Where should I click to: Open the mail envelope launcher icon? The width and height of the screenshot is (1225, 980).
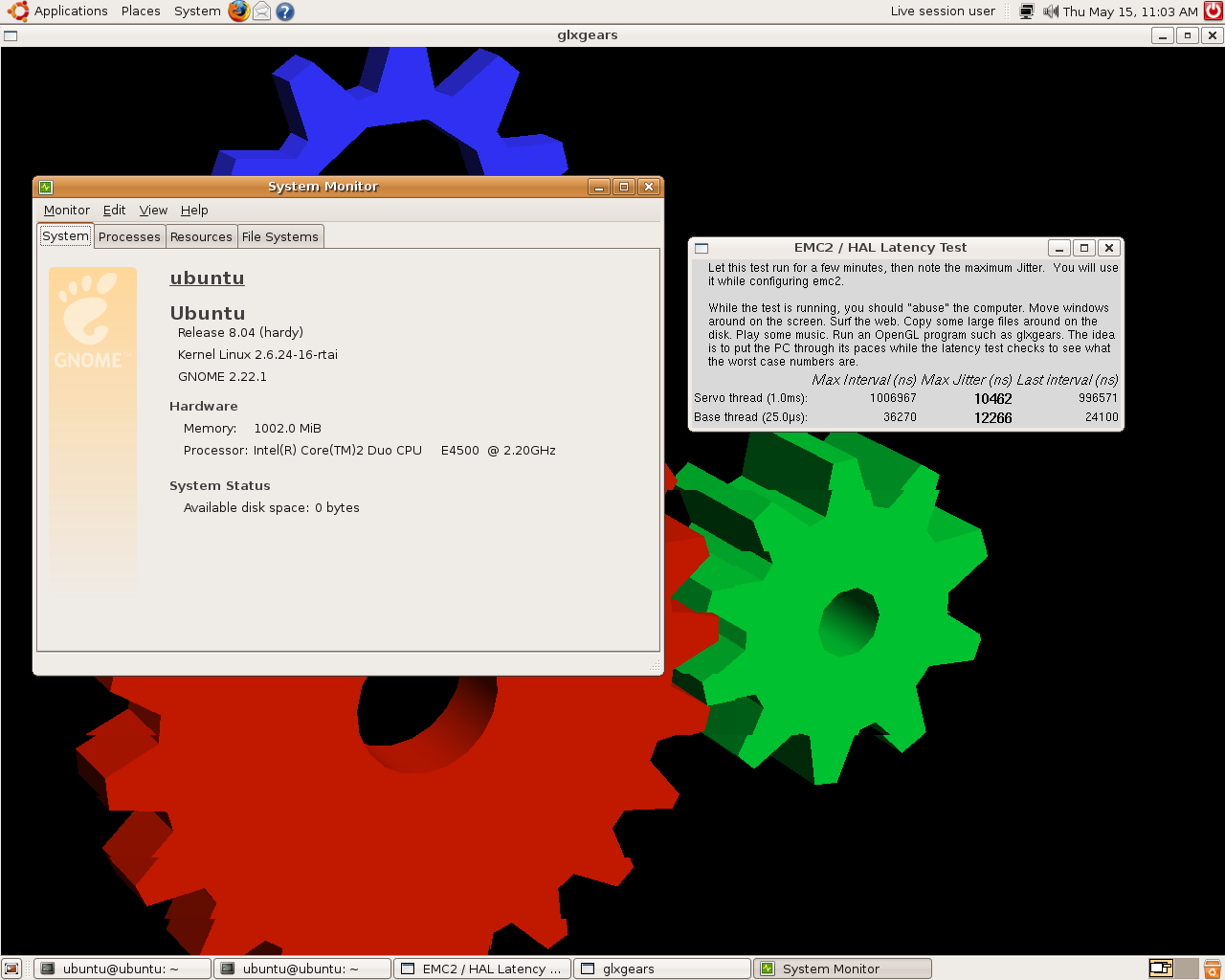(x=261, y=11)
